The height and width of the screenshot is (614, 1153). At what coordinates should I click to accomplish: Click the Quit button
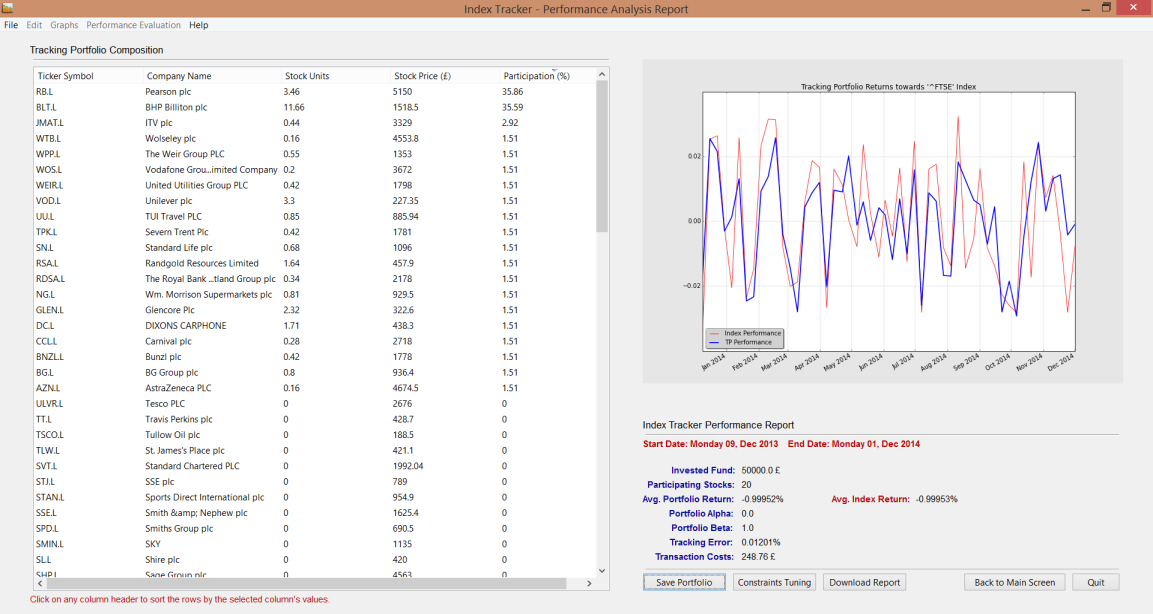pos(1096,582)
